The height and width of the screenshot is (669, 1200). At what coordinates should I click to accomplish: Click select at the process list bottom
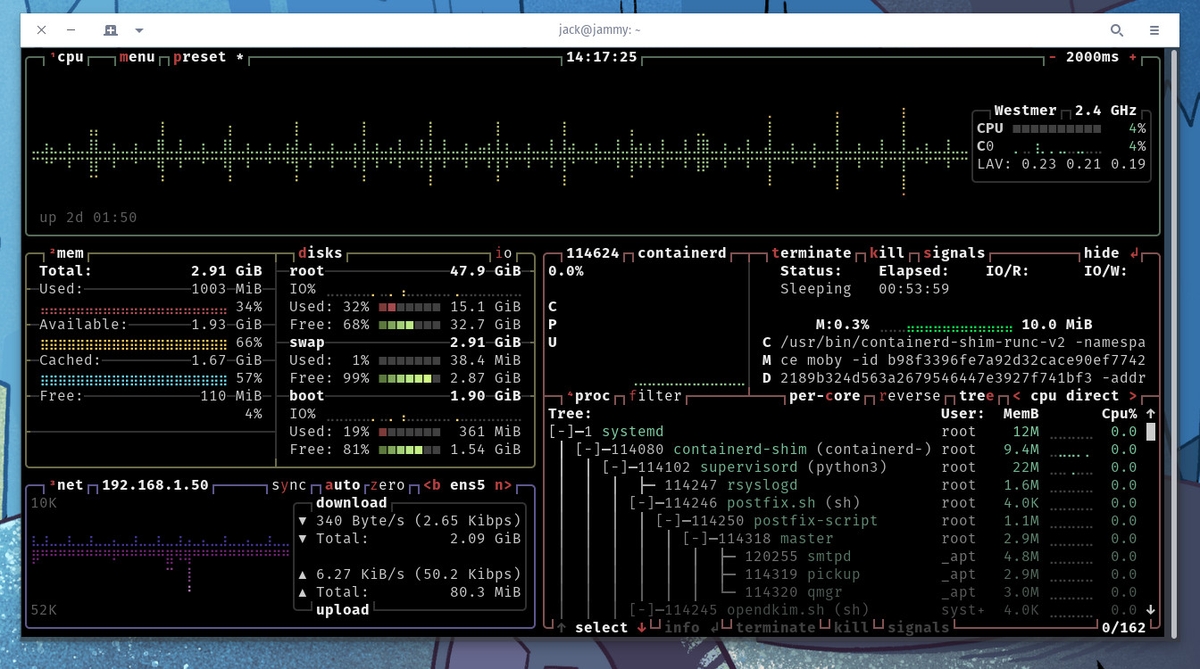point(602,627)
